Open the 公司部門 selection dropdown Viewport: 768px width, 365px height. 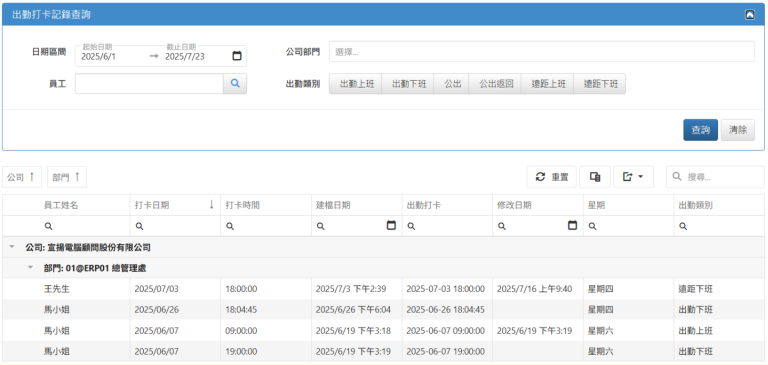pos(542,51)
